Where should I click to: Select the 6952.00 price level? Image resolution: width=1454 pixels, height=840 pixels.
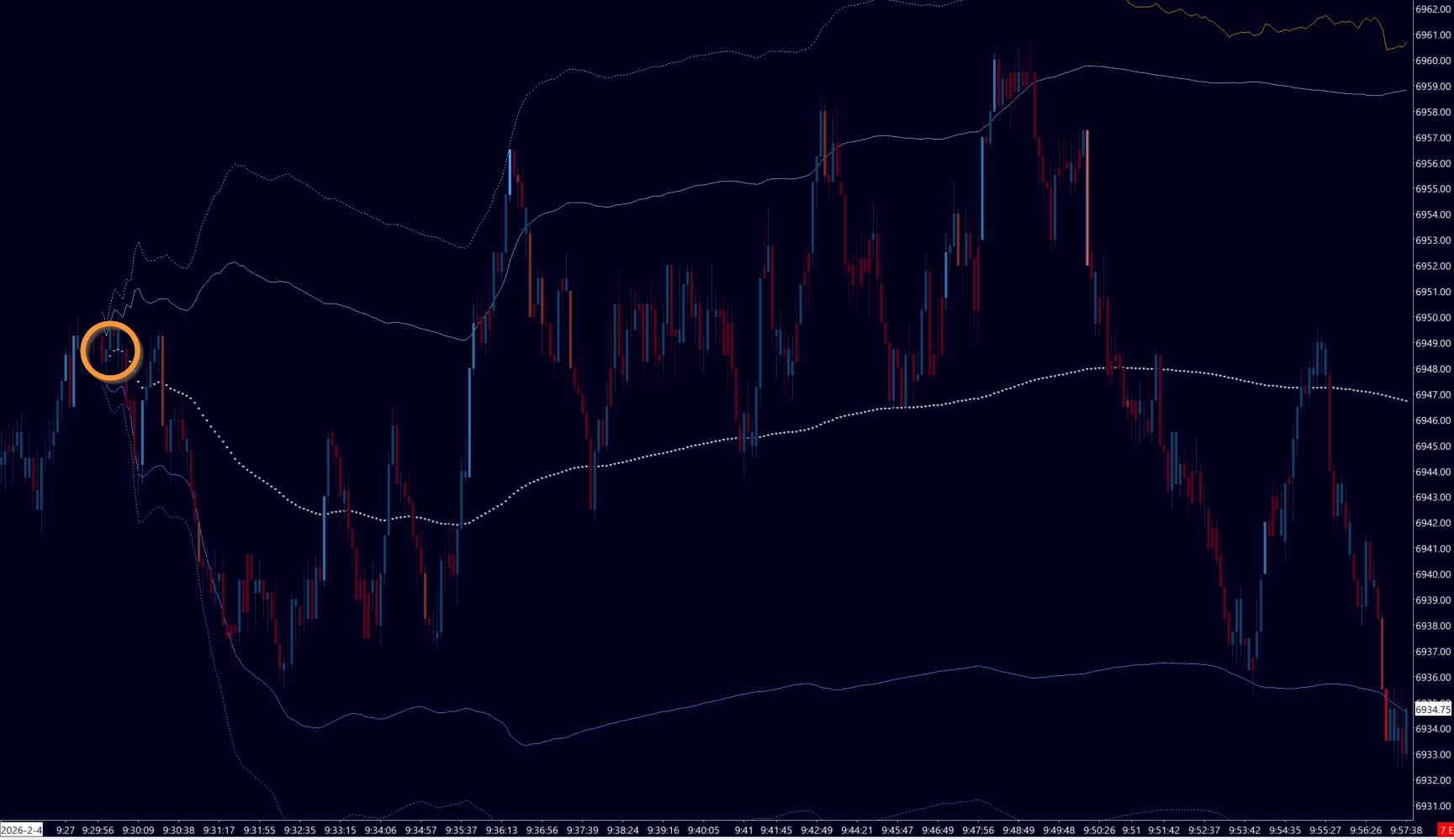click(x=1433, y=267)
